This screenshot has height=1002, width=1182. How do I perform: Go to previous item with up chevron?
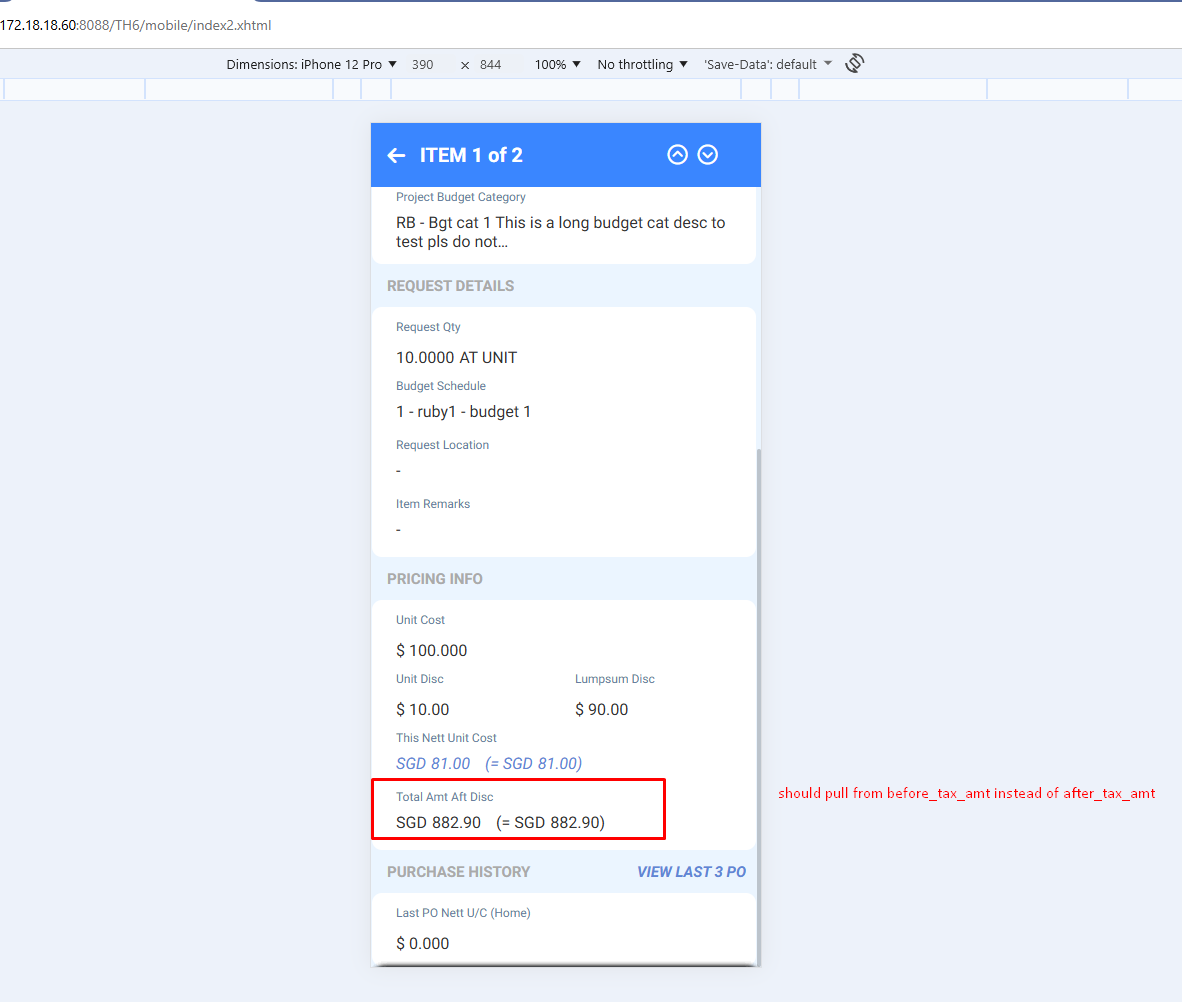coord(678,155)
